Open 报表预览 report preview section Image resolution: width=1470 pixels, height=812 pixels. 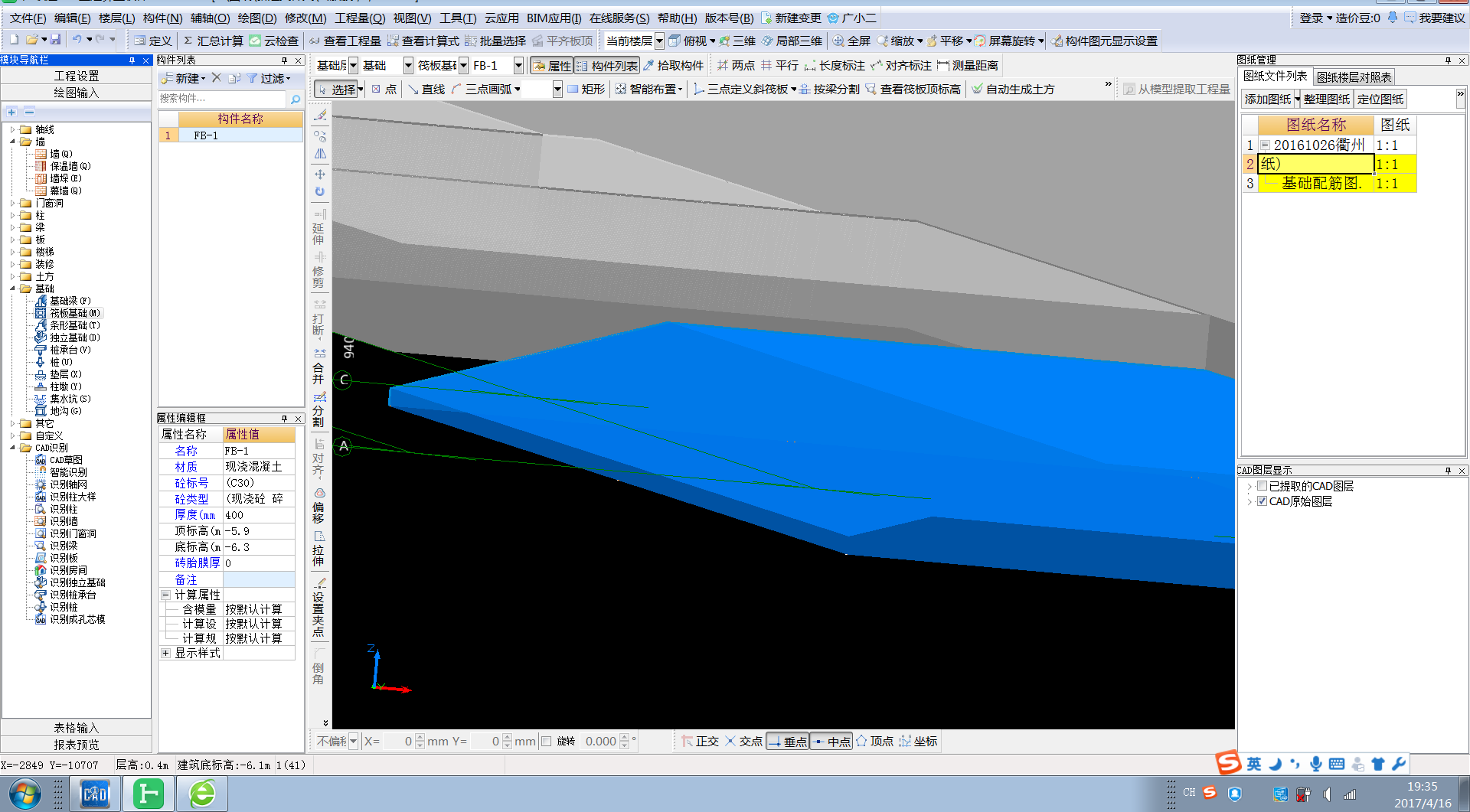(x=76, y=745)
